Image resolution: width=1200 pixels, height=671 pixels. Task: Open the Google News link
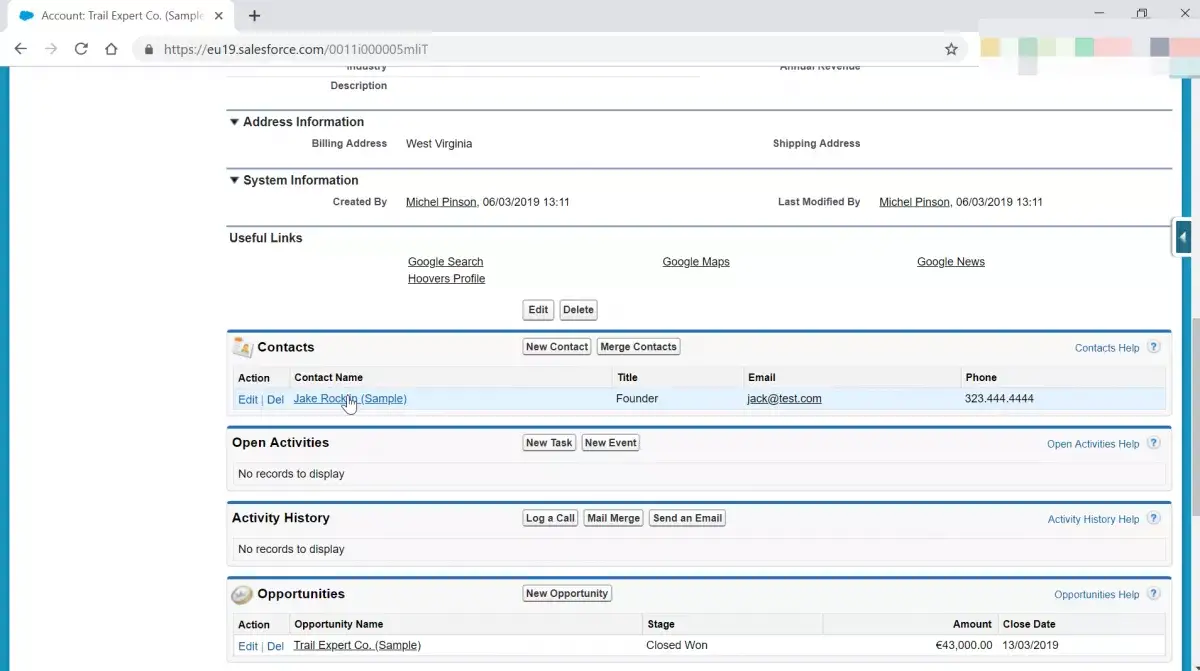(x=951, y=262)
